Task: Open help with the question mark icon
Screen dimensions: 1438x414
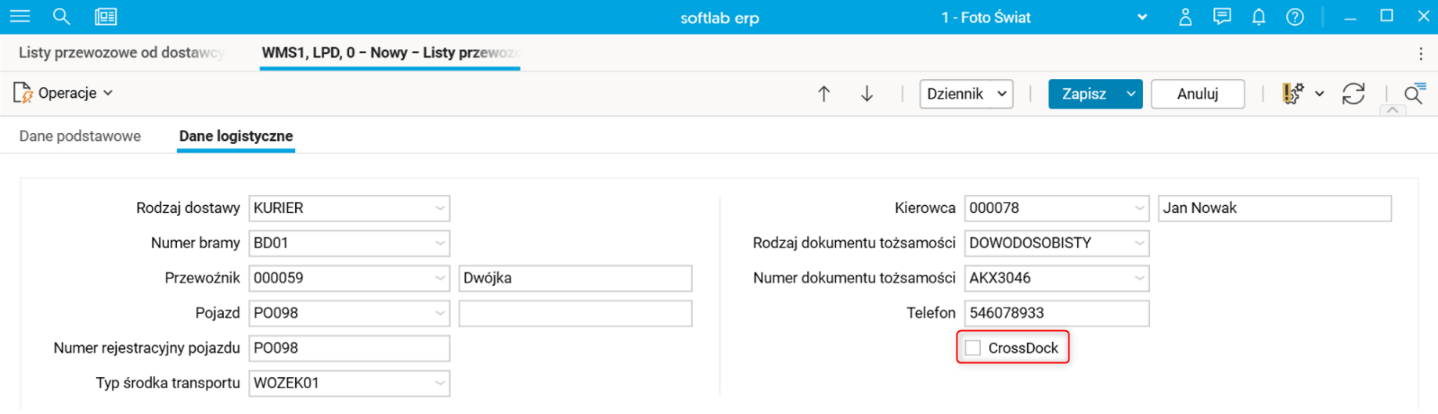Action: pos(1295,17)
